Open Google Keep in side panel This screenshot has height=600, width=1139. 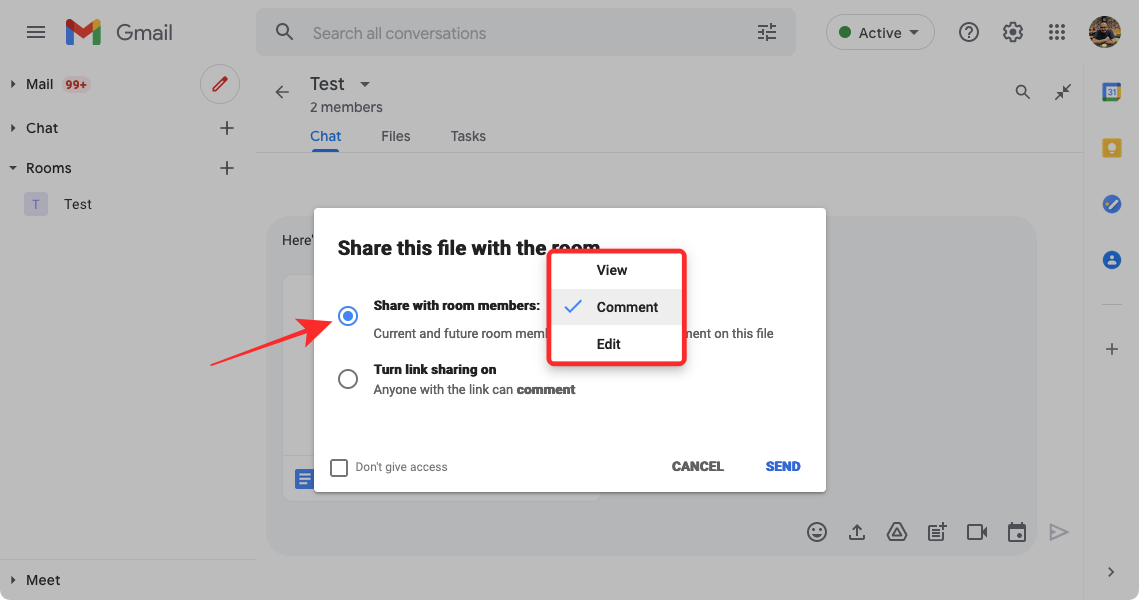[1111, 148]
